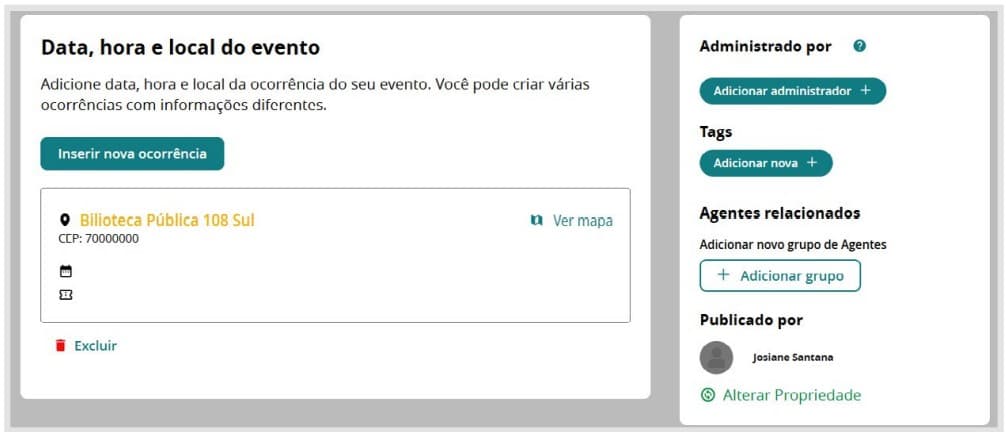Click the help icon beside Administrado por
This screenshot has width=1006, height=432.
859,46
